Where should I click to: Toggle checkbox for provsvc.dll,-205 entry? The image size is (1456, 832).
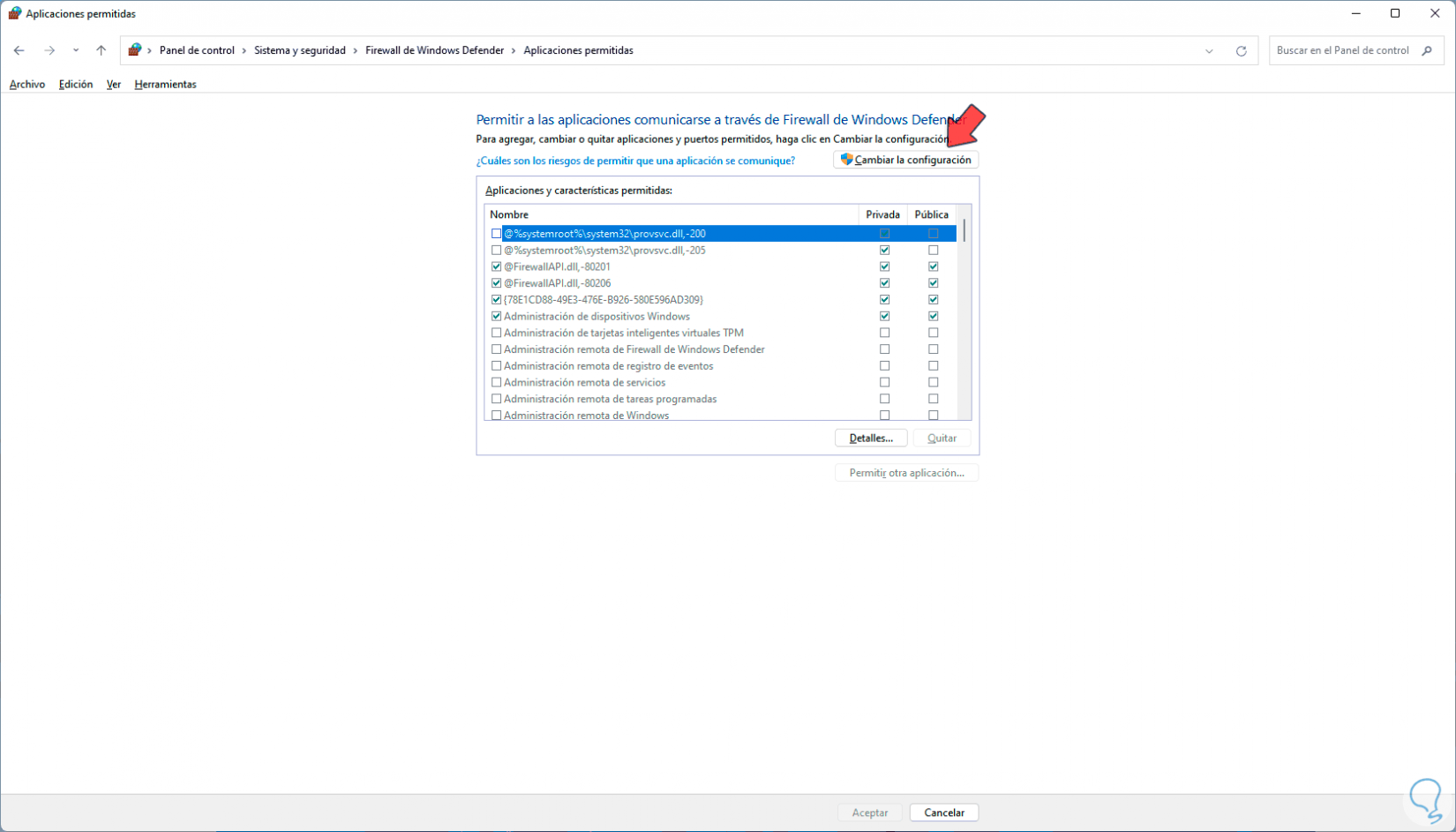pos(496,251)
